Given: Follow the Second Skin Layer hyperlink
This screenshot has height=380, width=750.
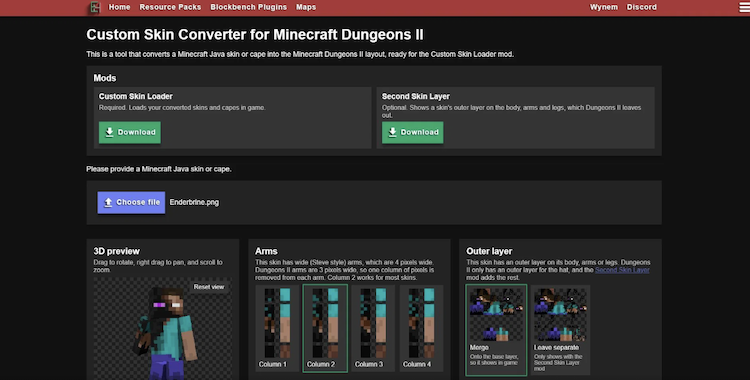Looking at the screenshot, I should point(622,270).
